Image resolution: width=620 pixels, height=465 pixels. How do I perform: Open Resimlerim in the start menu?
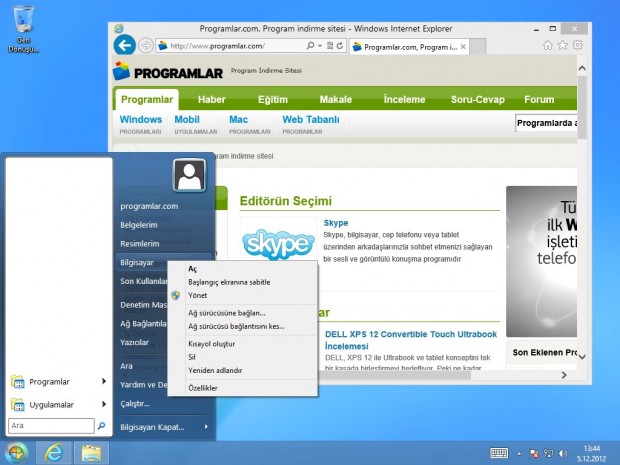pos(140,244)
